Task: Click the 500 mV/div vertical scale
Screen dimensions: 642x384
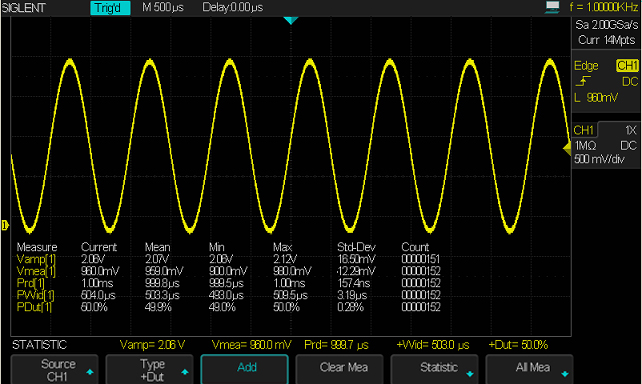Action: [599, 159]
